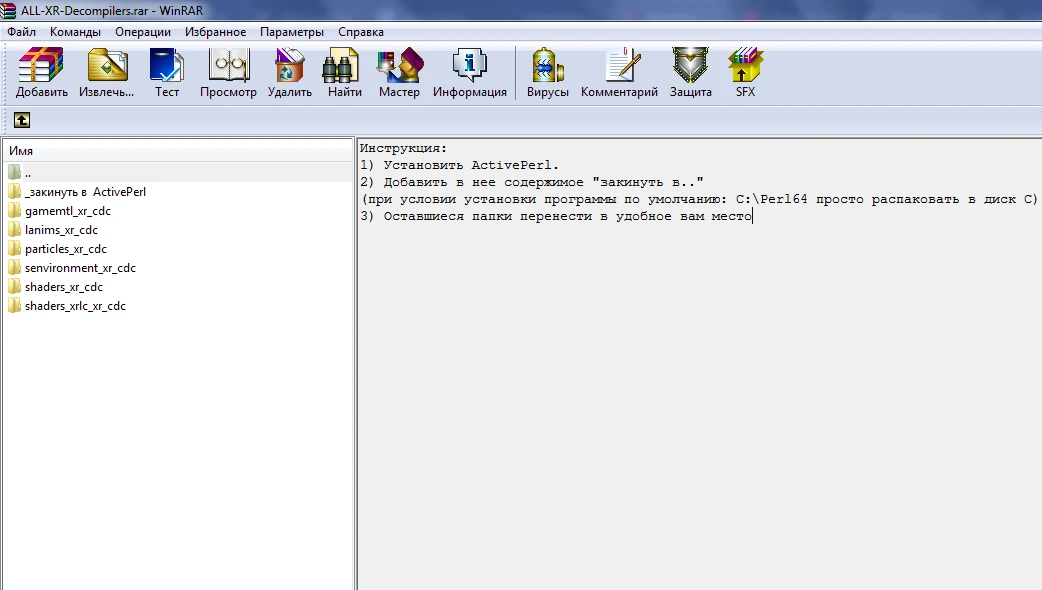This screenshot has width=1042, height=590.
Task: Open the Файл menu
Action: [21, 32]
